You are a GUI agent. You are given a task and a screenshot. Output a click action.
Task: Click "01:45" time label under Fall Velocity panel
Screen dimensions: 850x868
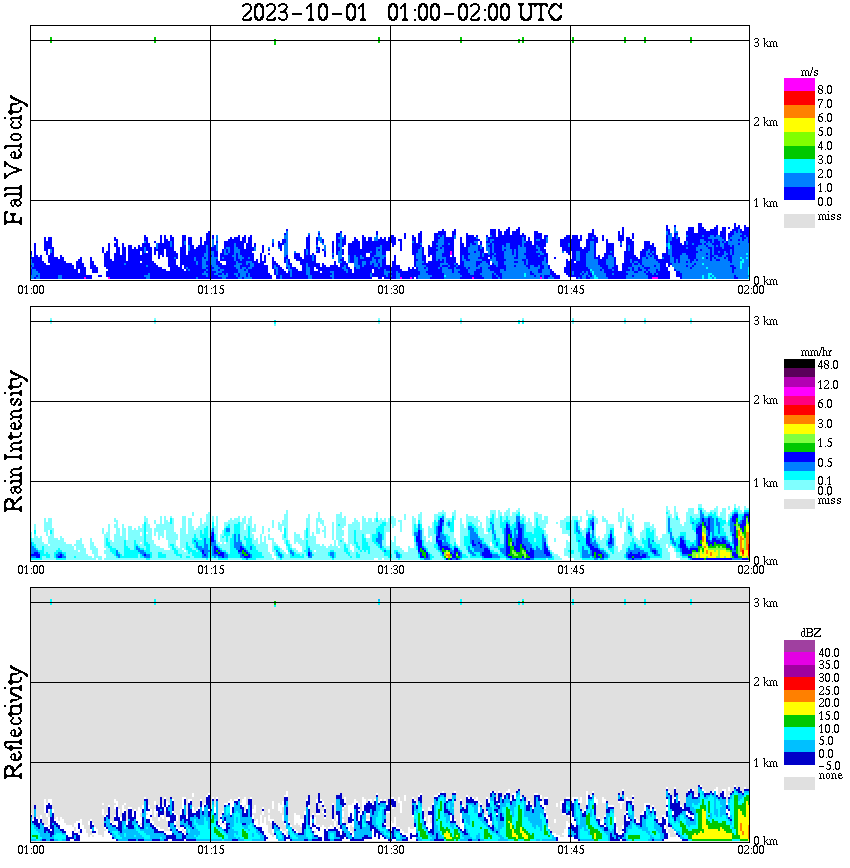coord(571,290)
